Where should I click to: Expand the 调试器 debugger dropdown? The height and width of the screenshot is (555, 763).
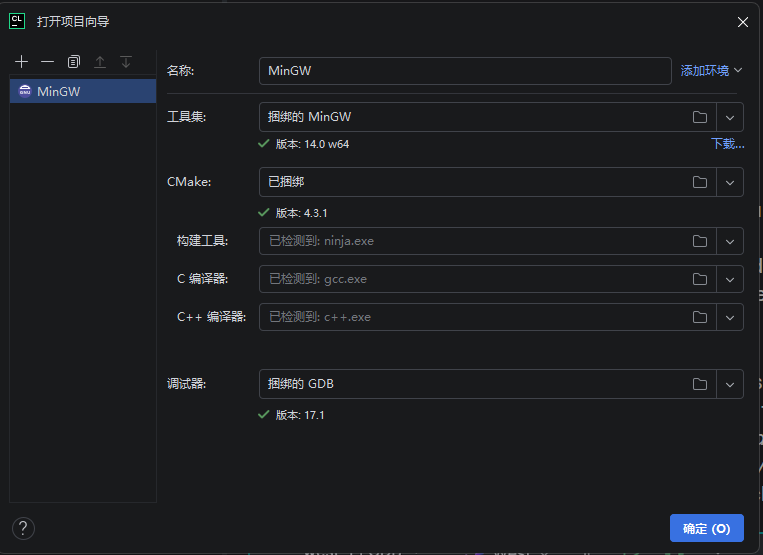pyautogui.click(x=729, y=384)
